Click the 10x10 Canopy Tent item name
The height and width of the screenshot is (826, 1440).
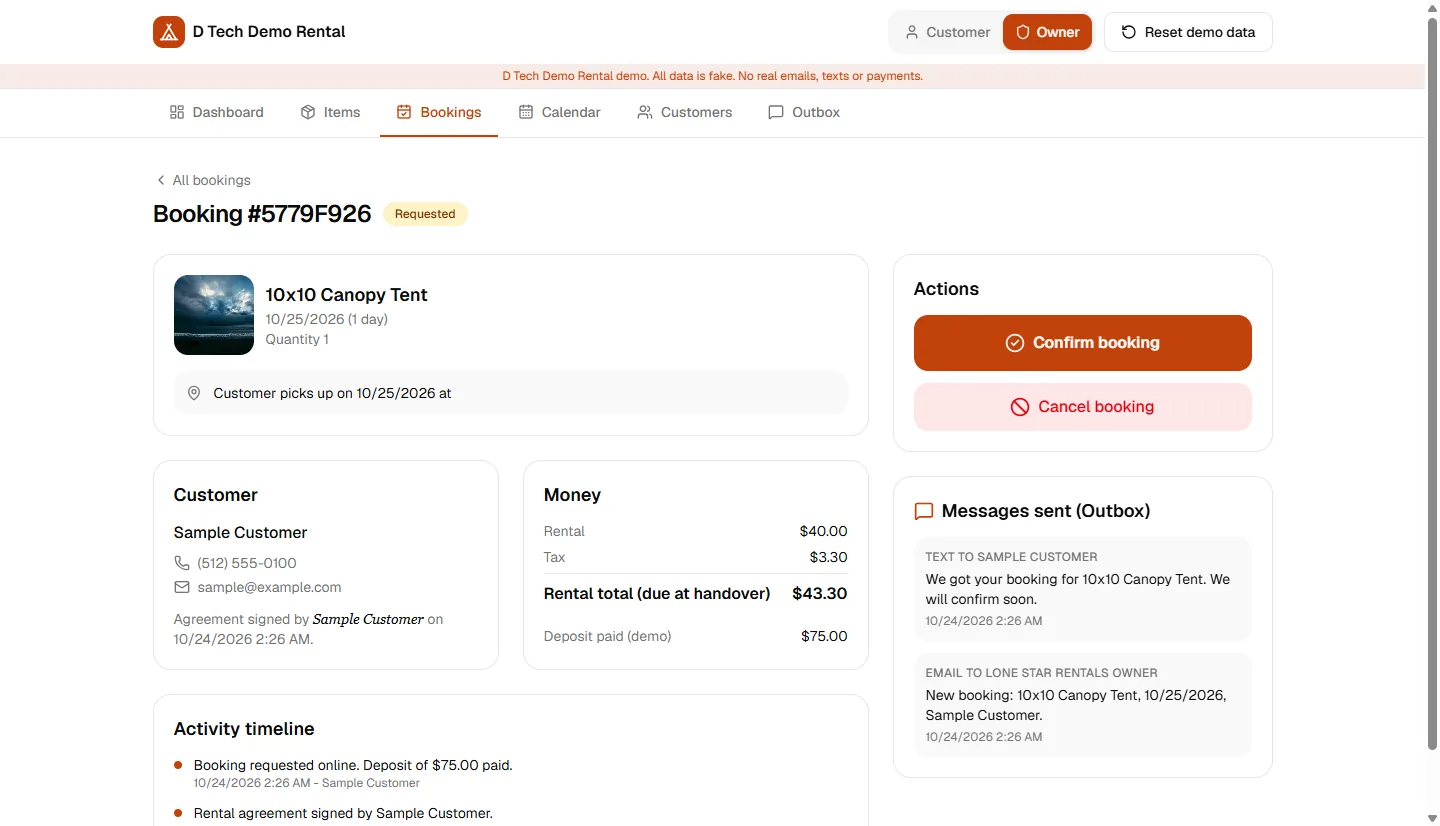point(346,295)
